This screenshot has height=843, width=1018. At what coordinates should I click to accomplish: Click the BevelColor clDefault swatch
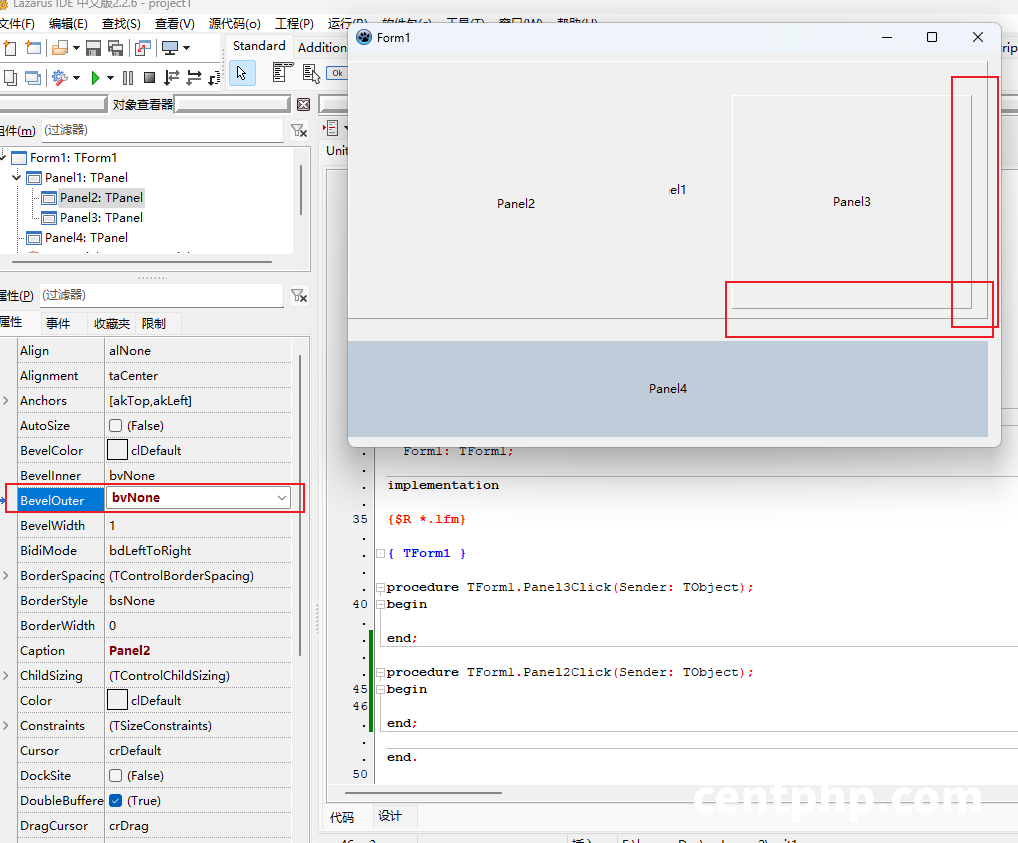(117, 450)
